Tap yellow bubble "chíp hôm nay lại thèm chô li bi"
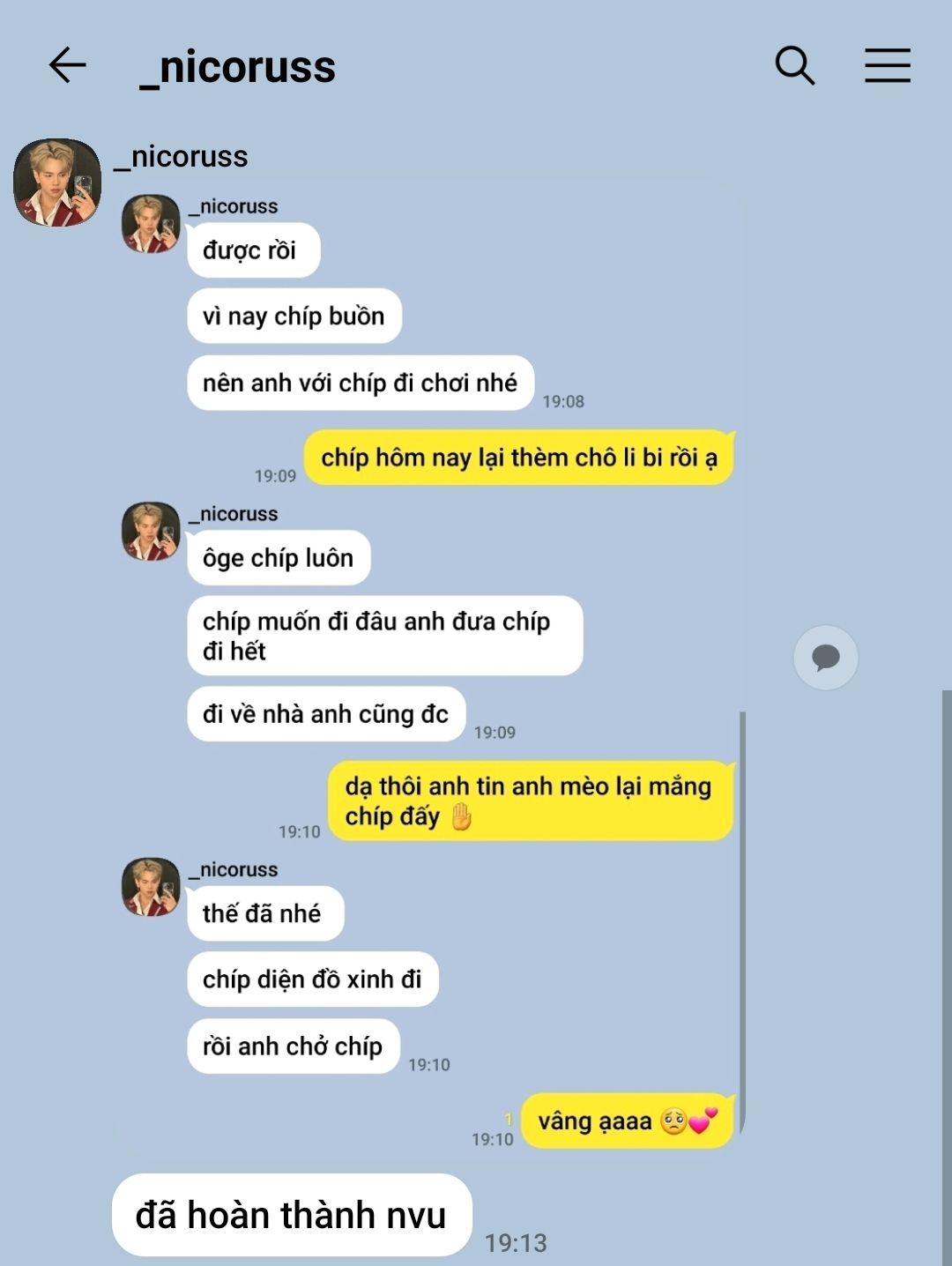 [x=519, y=458]
